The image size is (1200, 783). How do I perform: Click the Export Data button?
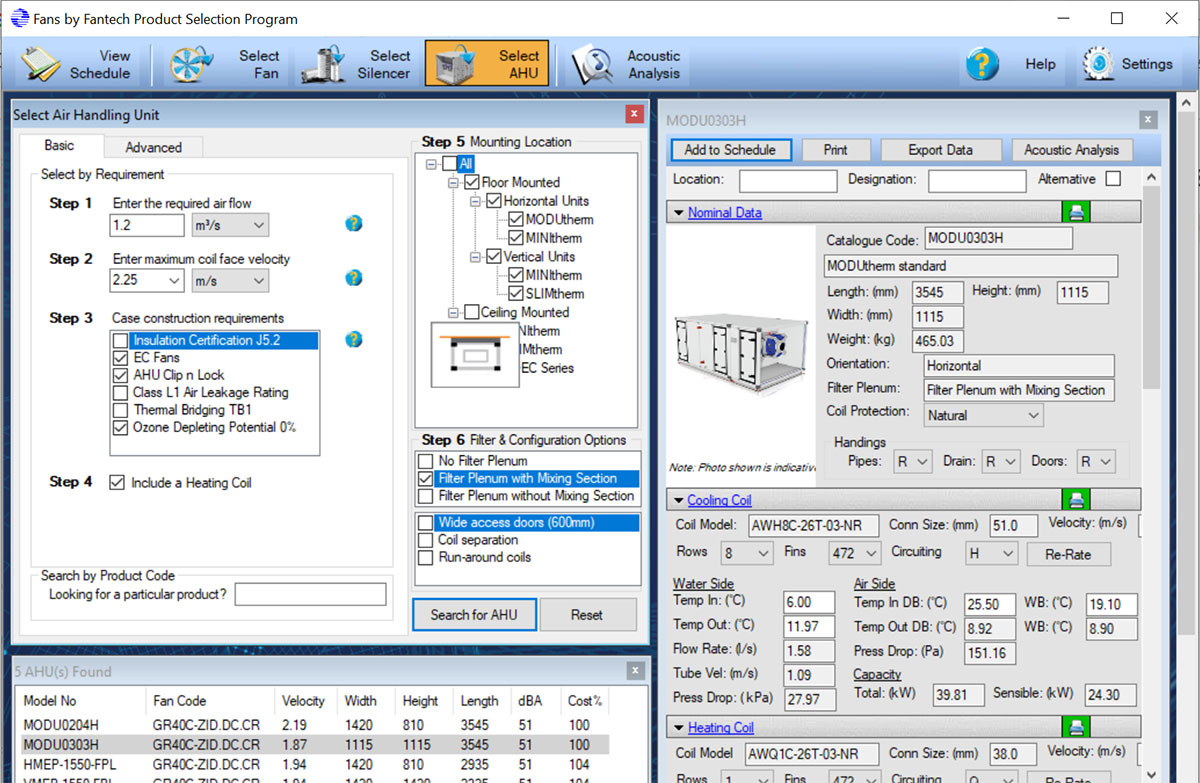(x=940, y=150)
